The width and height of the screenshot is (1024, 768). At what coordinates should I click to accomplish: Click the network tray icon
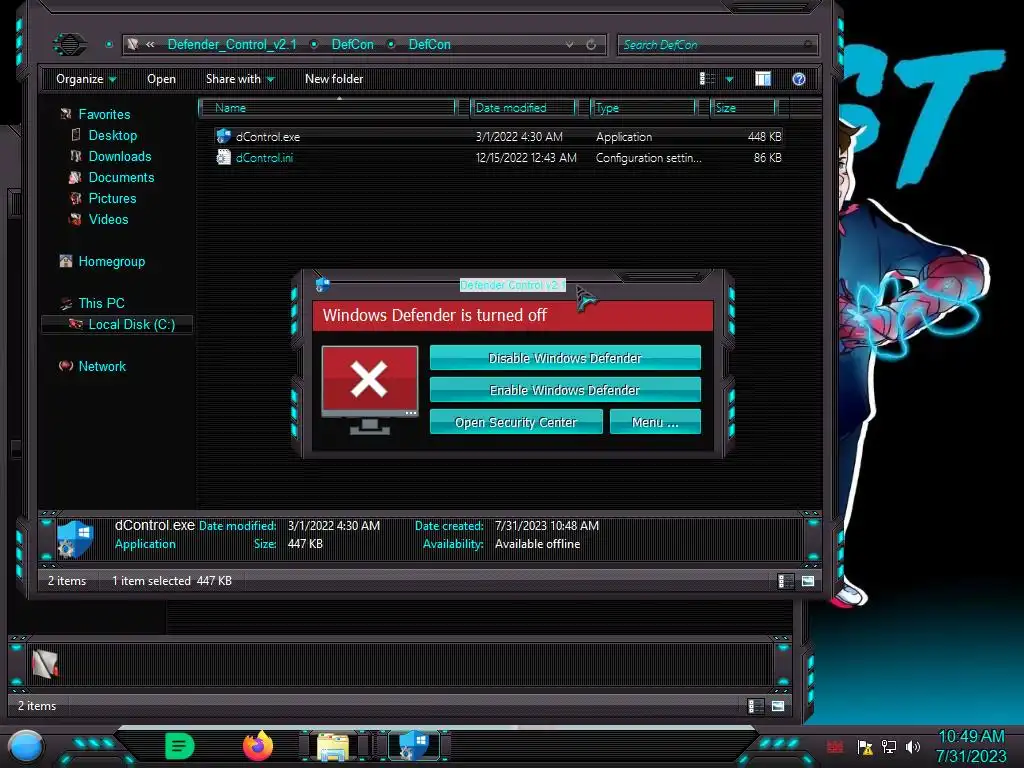click(889, 746)
